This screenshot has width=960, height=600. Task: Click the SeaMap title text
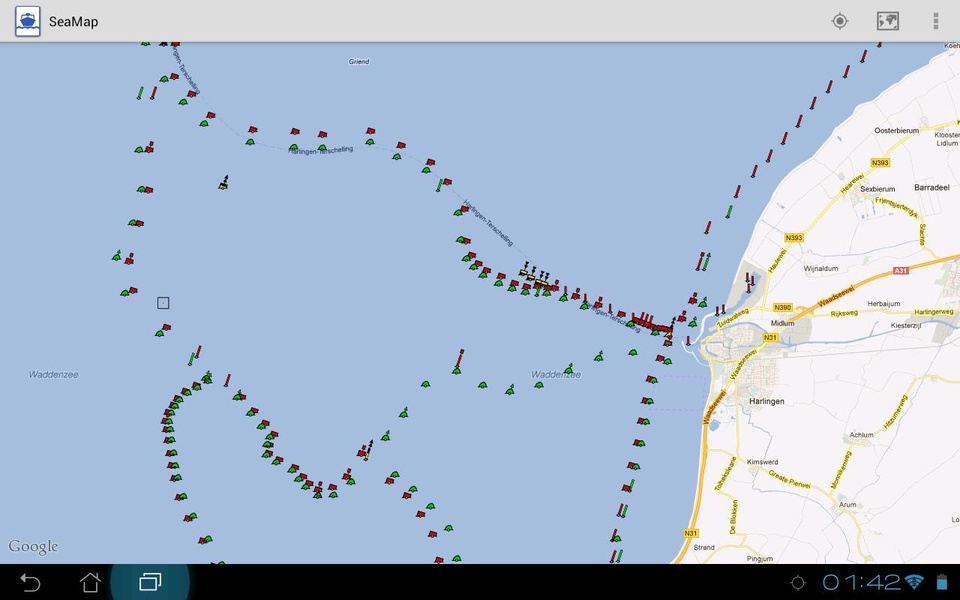click(73, 21)
